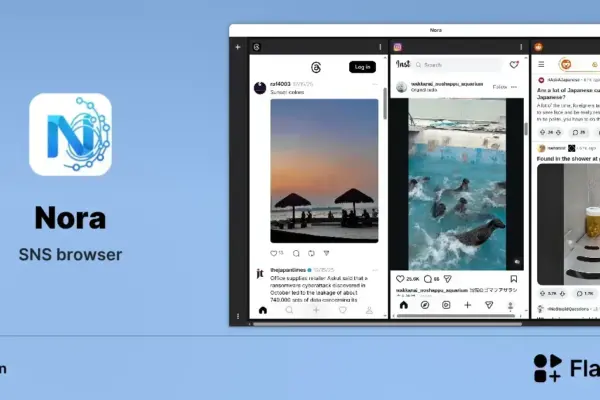Viewport: 600px width, 400px height.
Task: Open Threads profile icon in bottom bar
Action: click(x=369, y=310)
